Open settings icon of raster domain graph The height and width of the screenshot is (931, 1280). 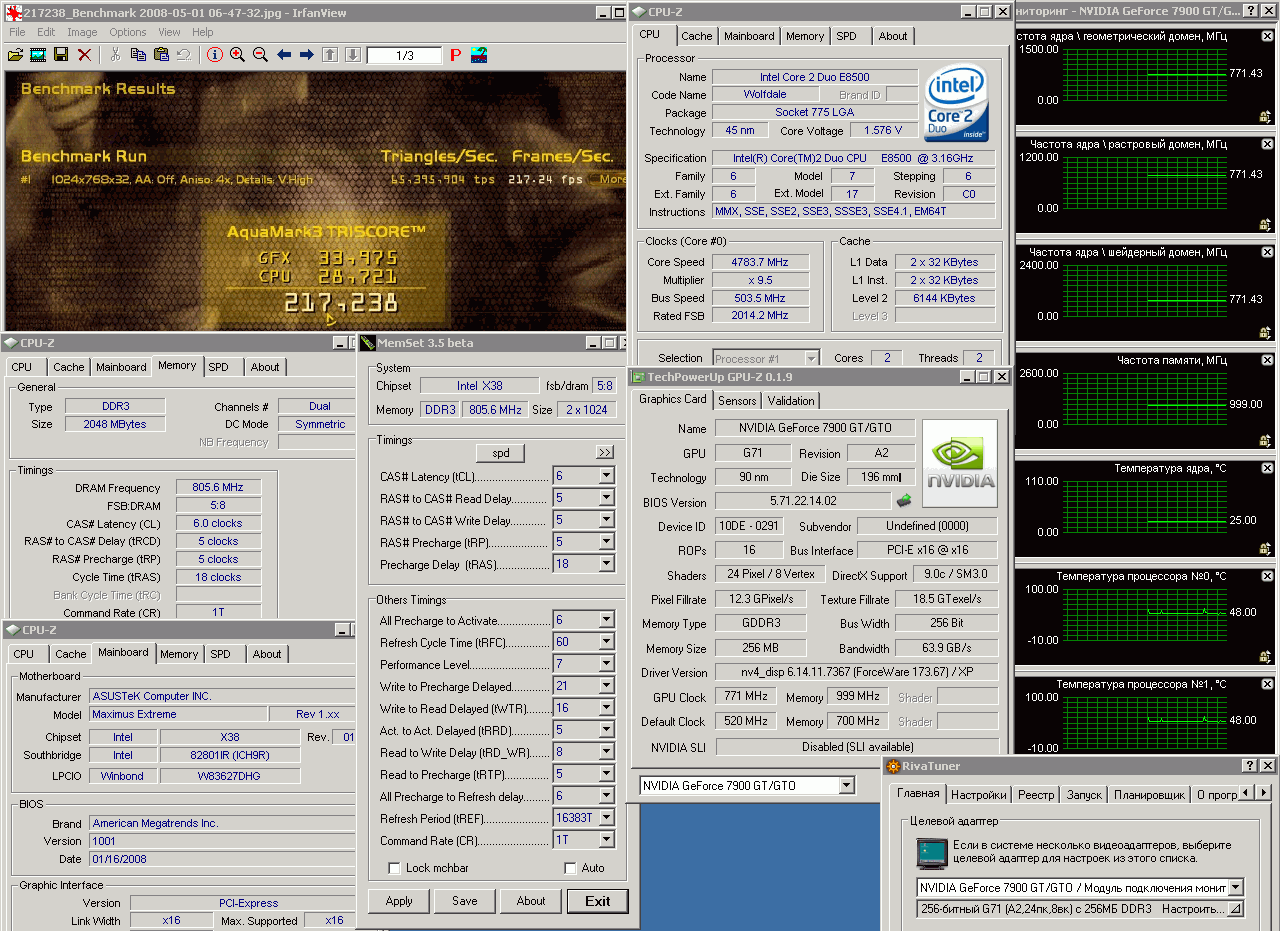coord(1265,224)
